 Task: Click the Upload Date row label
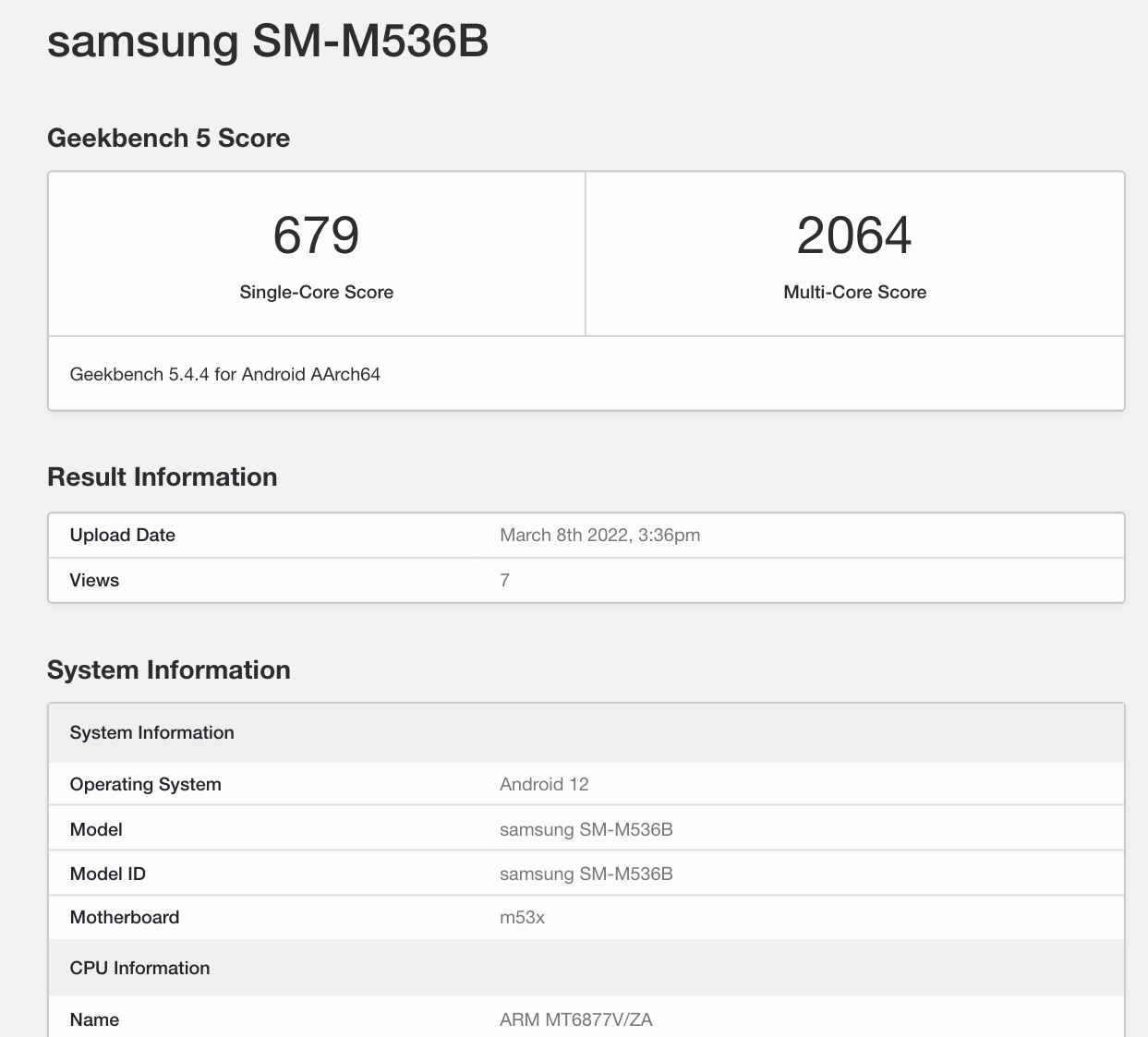pos(122,536)
